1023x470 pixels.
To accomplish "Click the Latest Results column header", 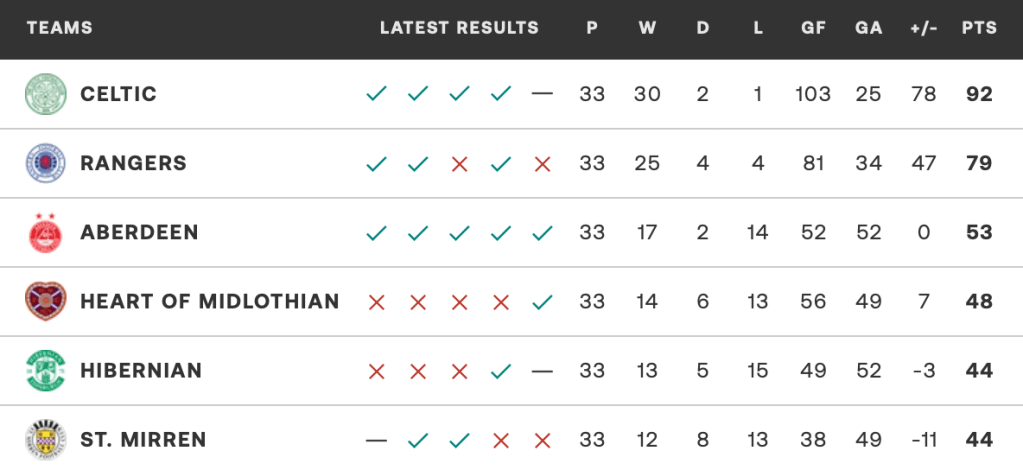I will (x=459, y=28).
